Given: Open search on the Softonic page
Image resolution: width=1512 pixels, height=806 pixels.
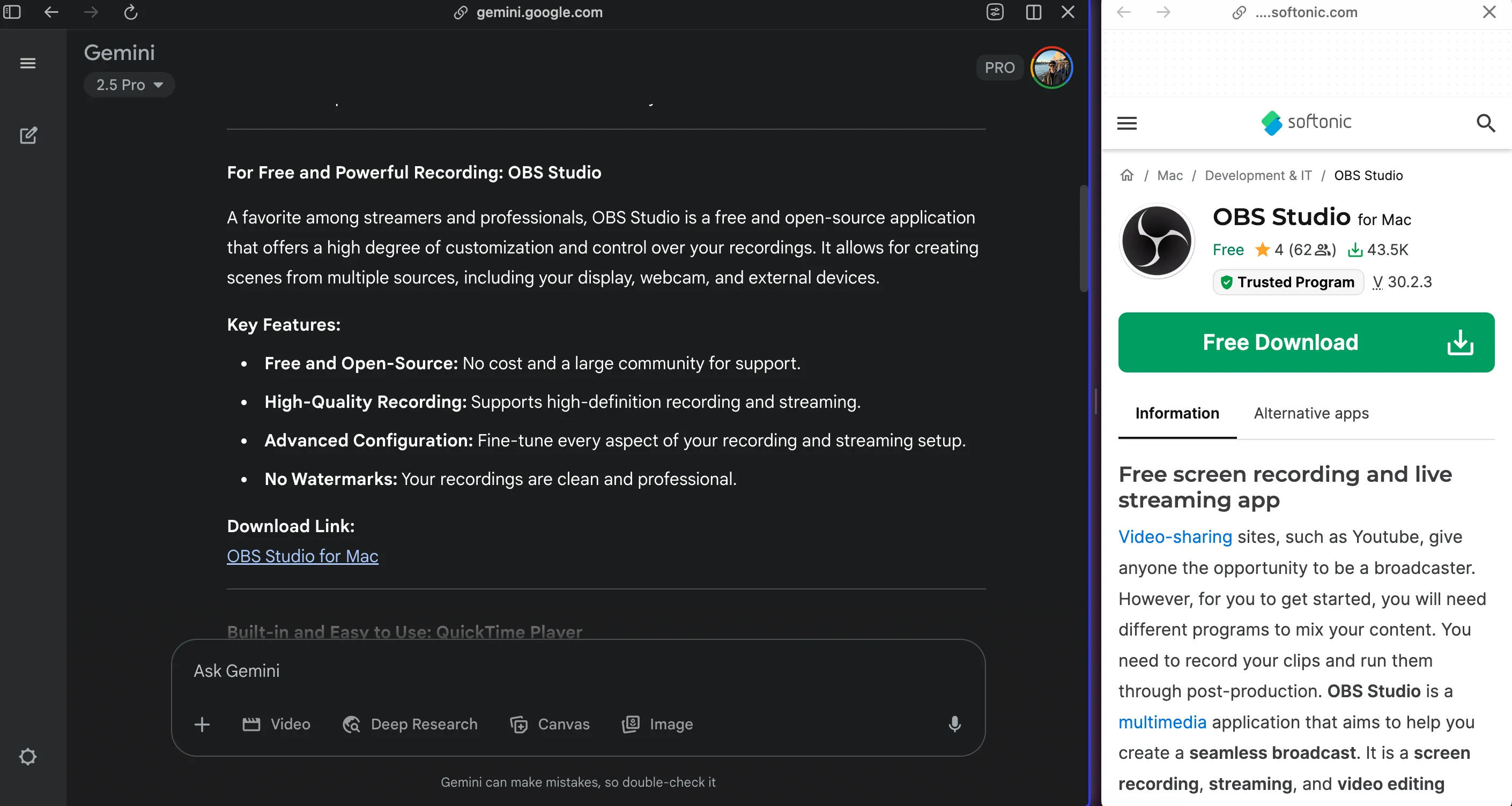Looking at the screenshot, I should [x=1486, y=123].
